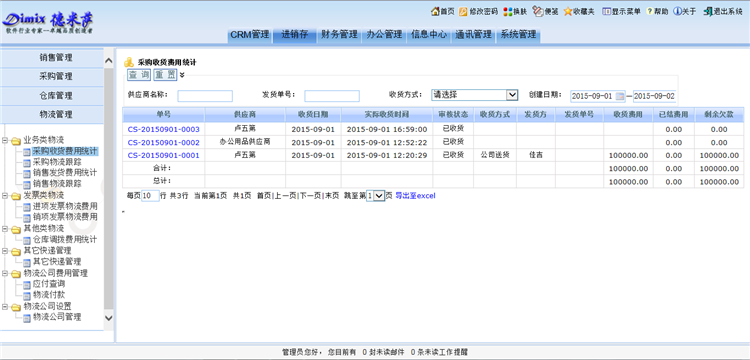Click the 办公用品供应商 supplier cell
The width and height of the screenshot is (750, 360).
tap(245, 142)
